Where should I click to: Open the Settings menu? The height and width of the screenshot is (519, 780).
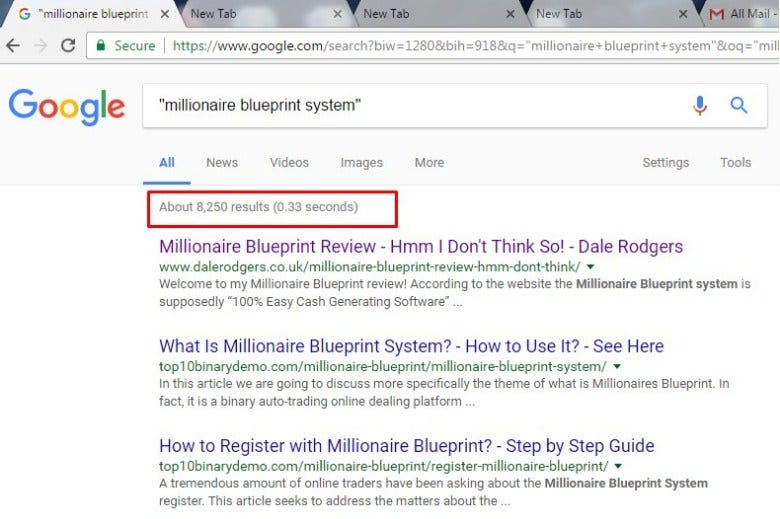click(666, 163)
